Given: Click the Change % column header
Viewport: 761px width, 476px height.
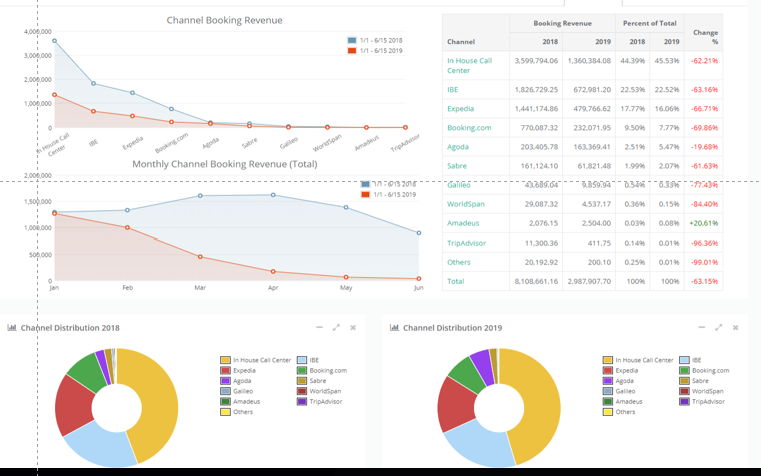Looking at the screenshot, I should pos(707,36).
